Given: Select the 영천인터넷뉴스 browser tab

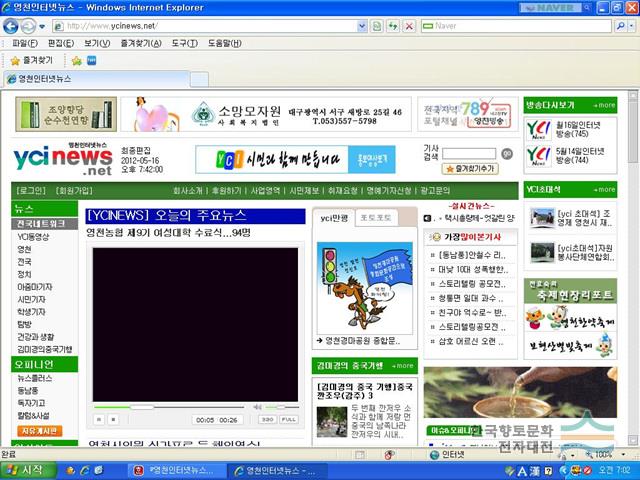Looking at the screenshot, I should pyautogui.click(x=97, y=79).
